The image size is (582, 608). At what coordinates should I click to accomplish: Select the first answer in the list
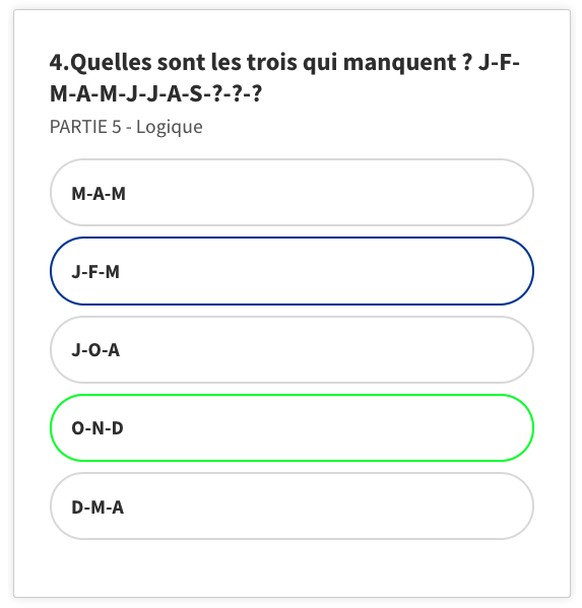click(x=292, y=192)
